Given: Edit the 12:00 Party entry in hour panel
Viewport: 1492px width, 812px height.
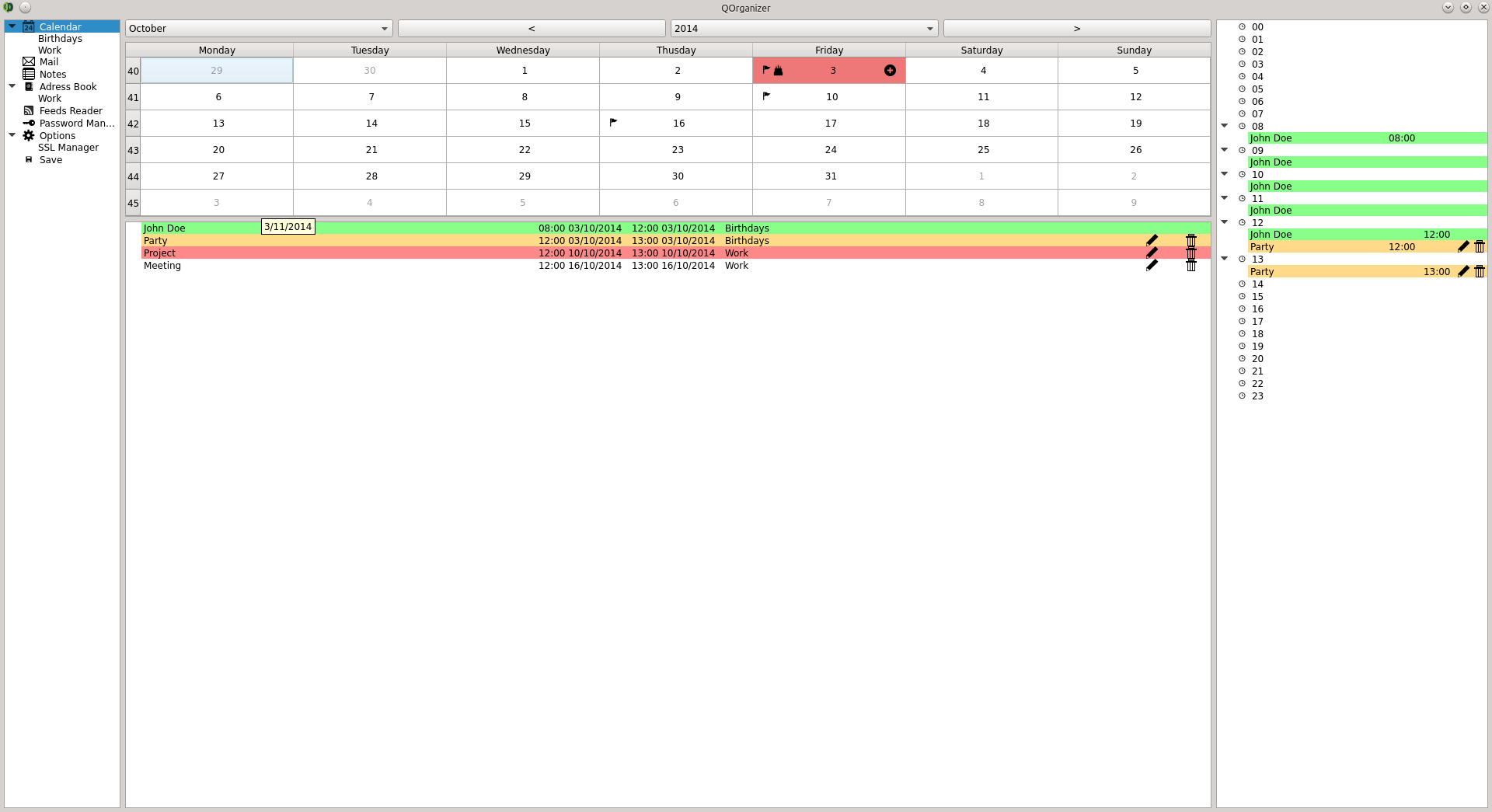Looking at the screenshot, I should 1463,247.
